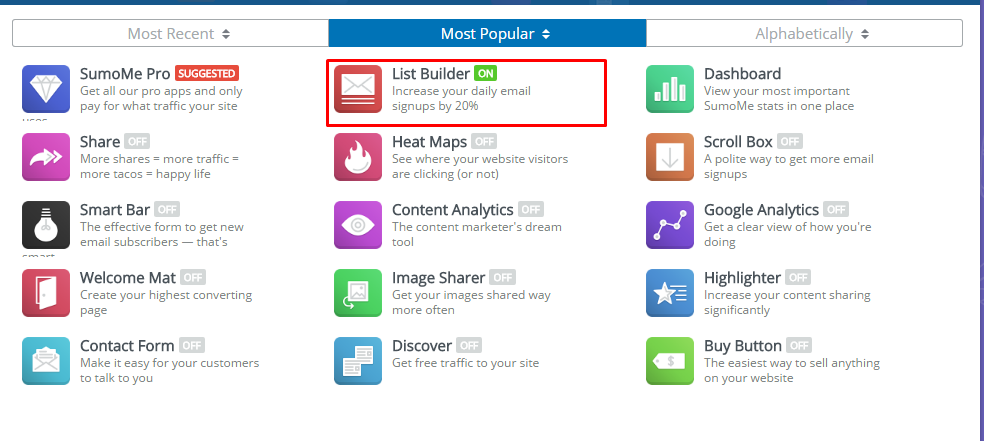Open the Share arrows icon
984x441 pixels.
click(46, 157)
